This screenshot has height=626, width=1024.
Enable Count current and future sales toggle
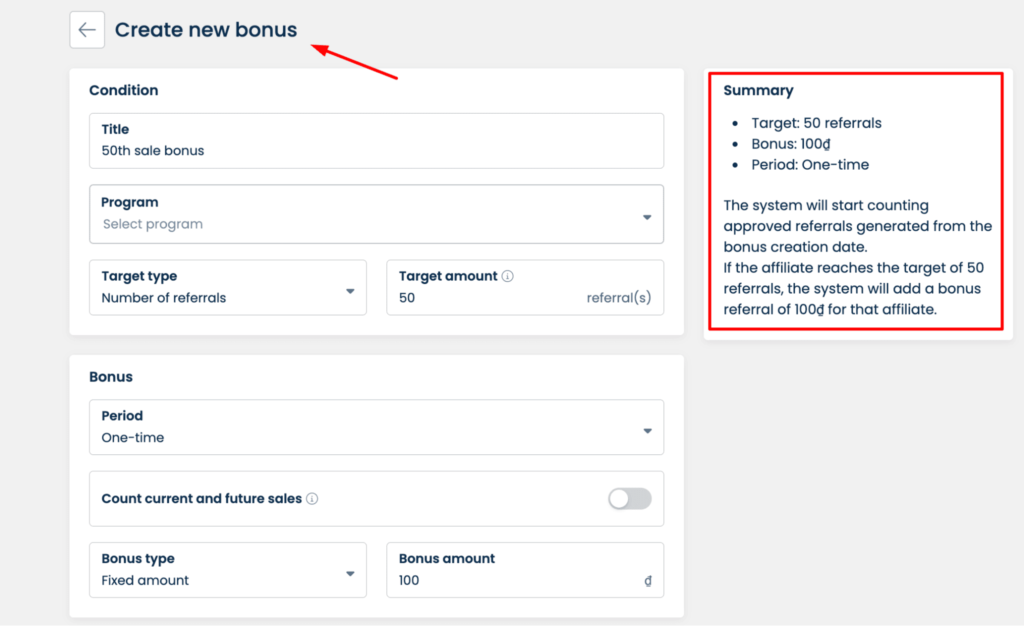point(629,499)
